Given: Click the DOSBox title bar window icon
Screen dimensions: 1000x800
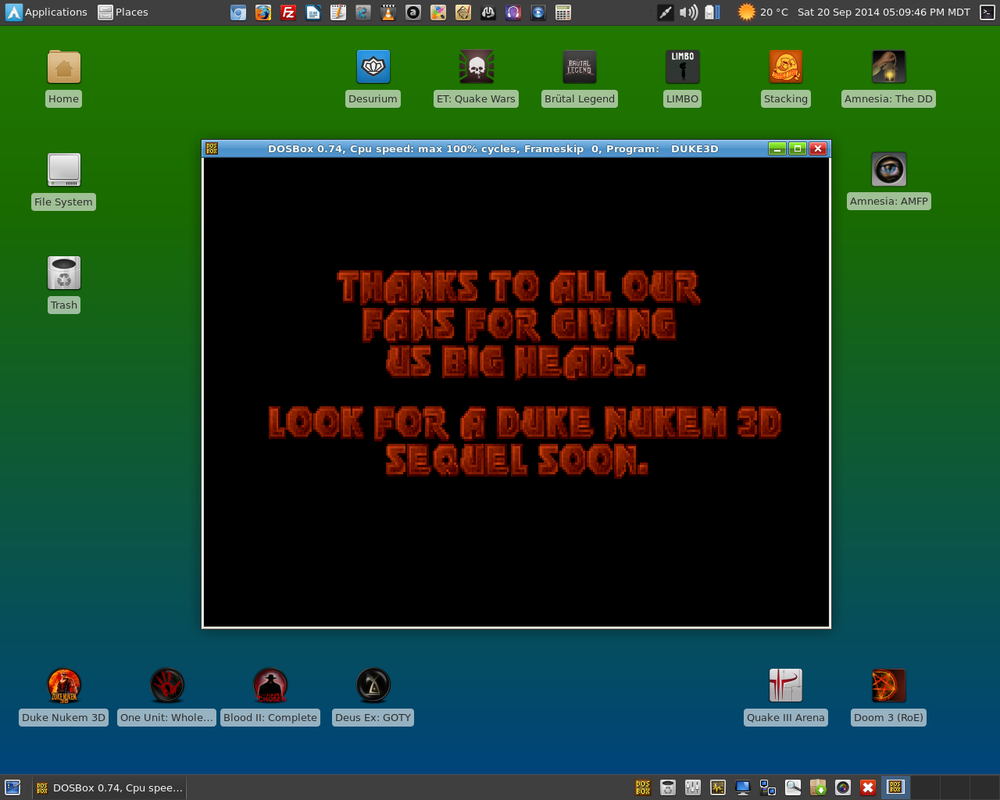Looking at the screenshot, I should 212,149.
